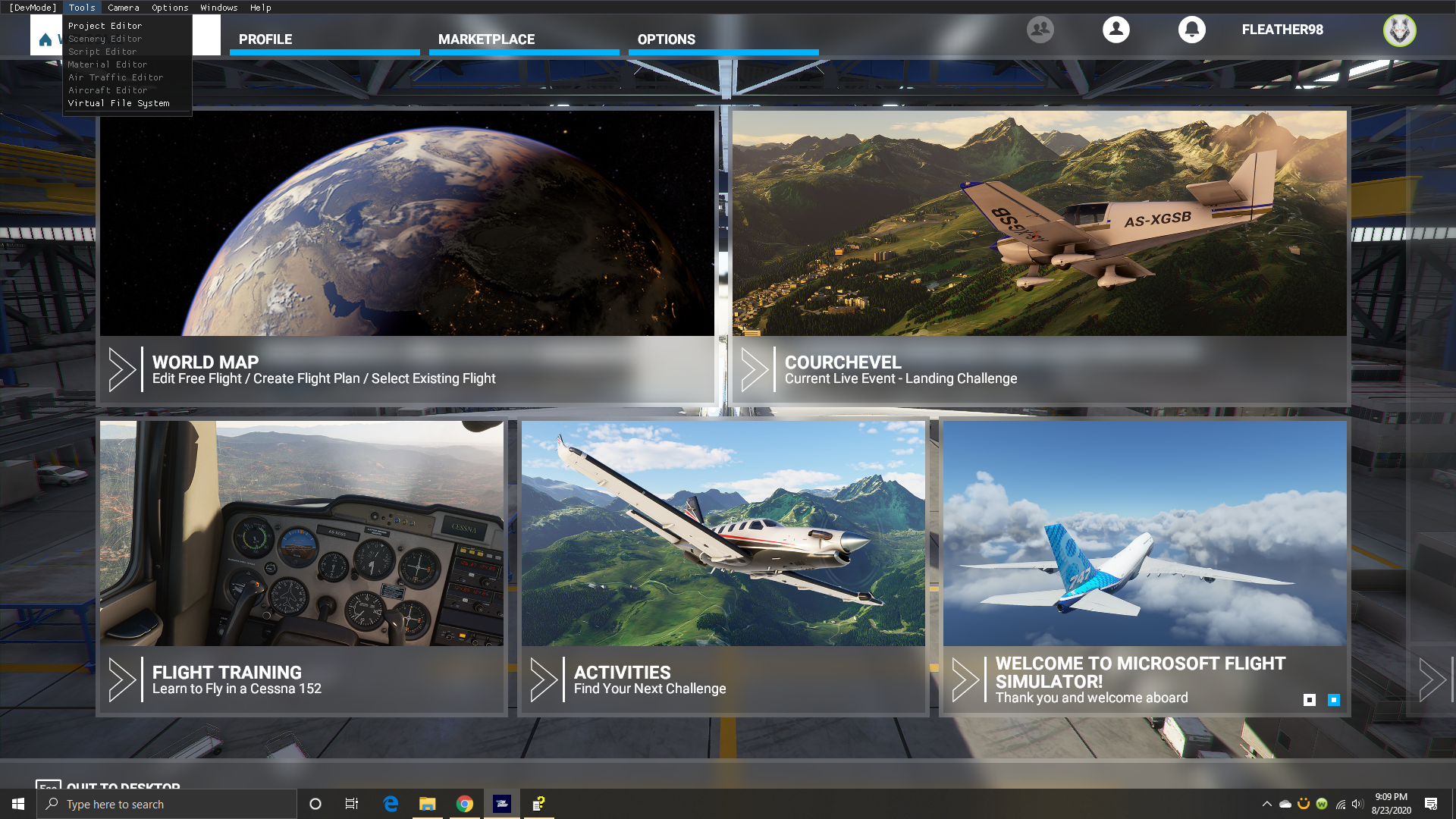This screenshot has width=1456, height=819.
Task: Open the Flight Training Cessna 152 tile
Action: [x=301, y=565]
